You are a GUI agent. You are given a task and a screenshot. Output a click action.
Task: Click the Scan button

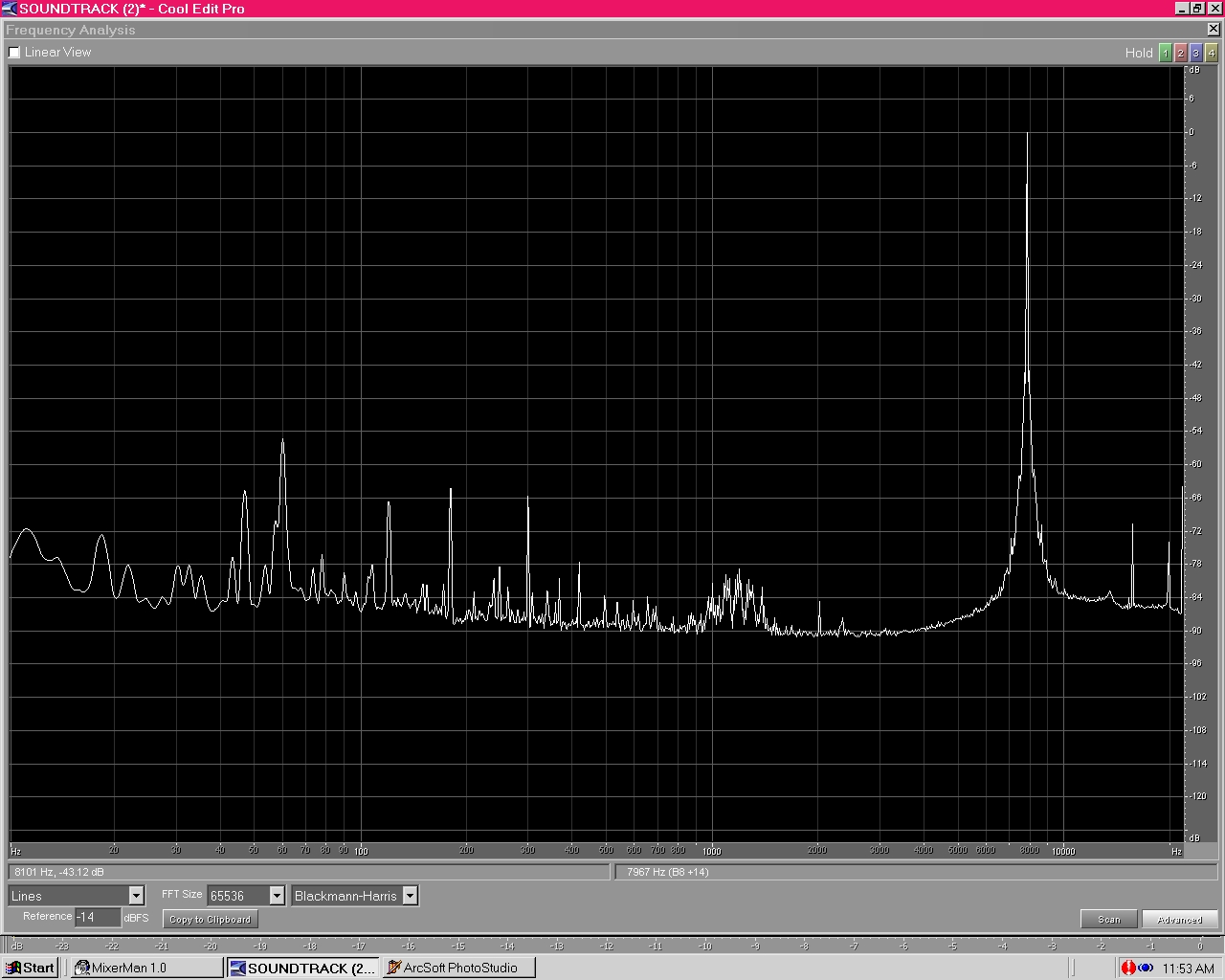(x=1109, y=920)
